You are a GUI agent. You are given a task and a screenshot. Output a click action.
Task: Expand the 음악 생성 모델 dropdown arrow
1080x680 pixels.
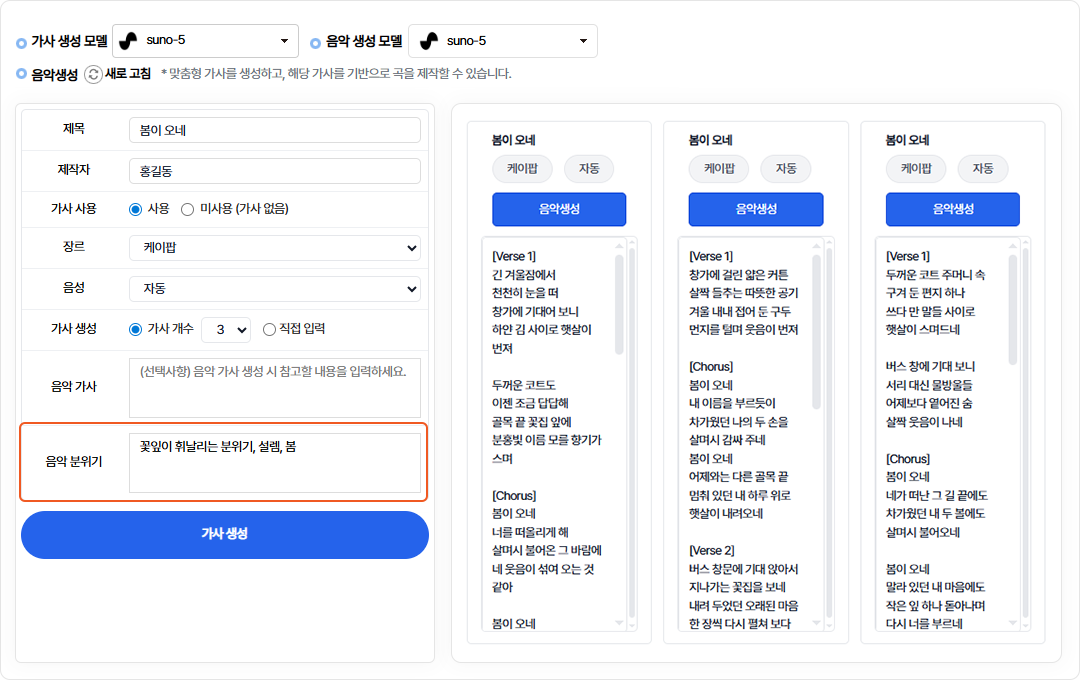(583, 41)
